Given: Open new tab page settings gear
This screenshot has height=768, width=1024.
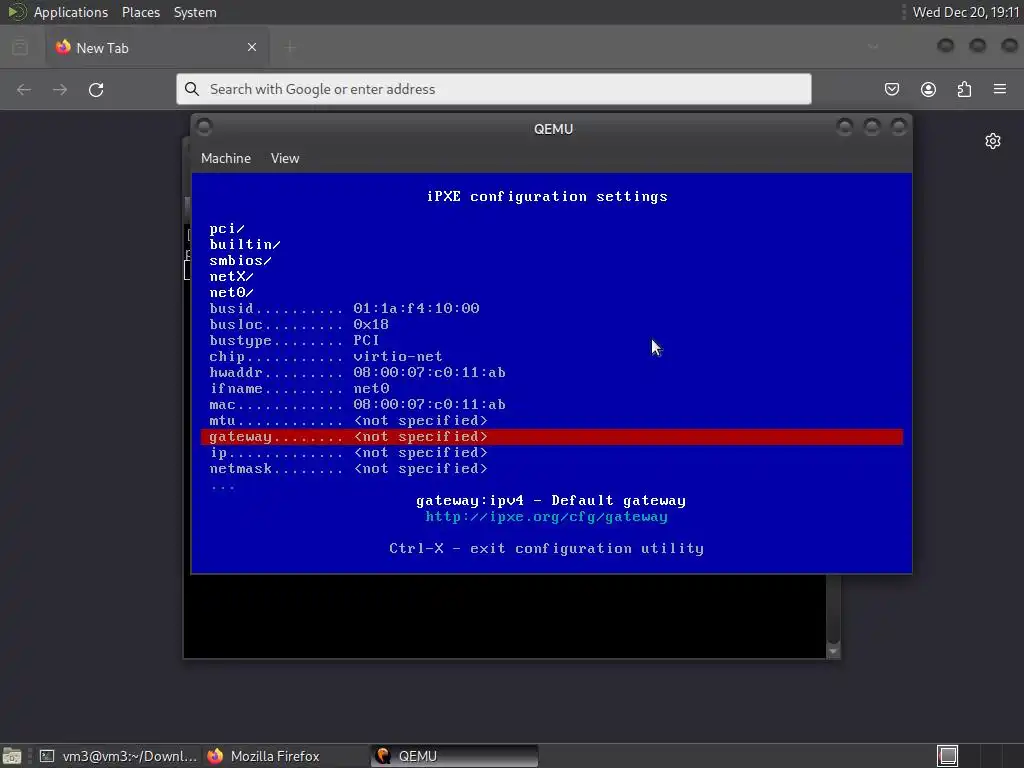Looking at the screenshot, I should coord(993,141).
